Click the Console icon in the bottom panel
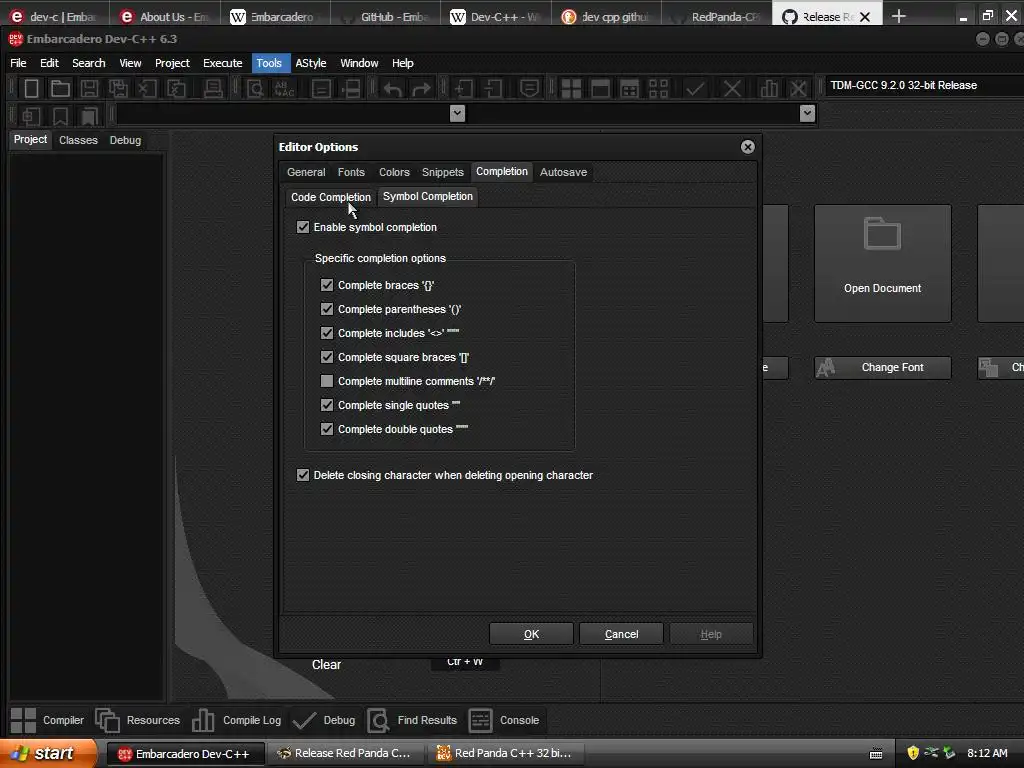This screenshot has height=768, width=1024. coord(481,720)
